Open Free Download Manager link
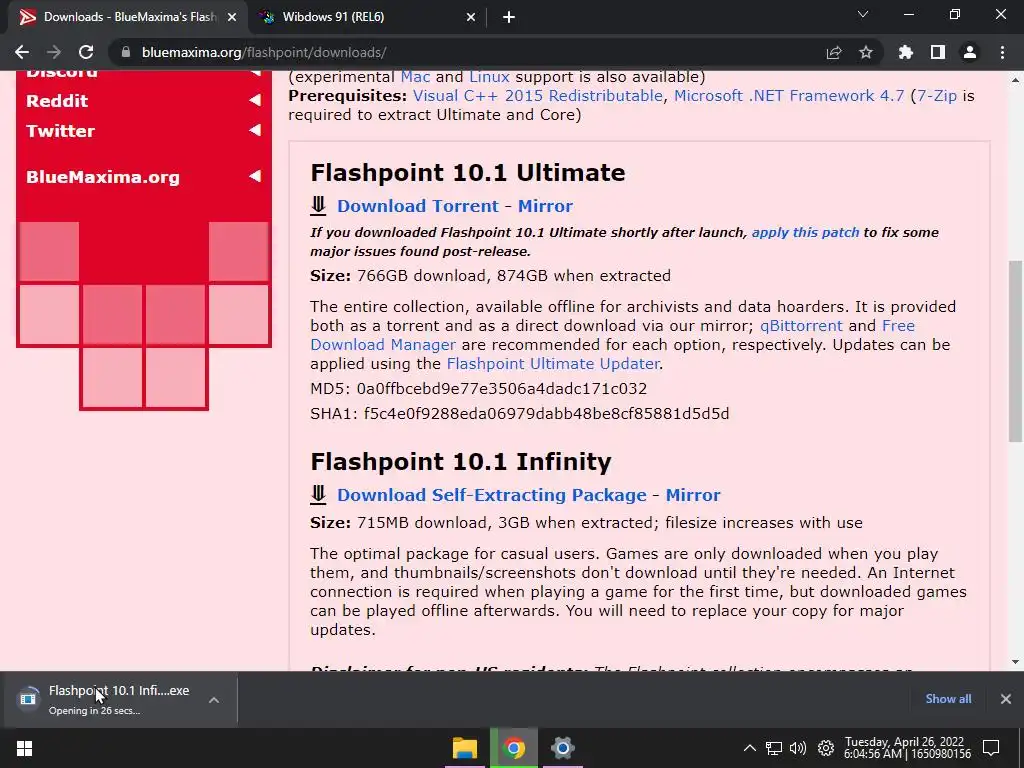Image resolution: width=1024 pixels, height=768 pixels. [383, 345]
